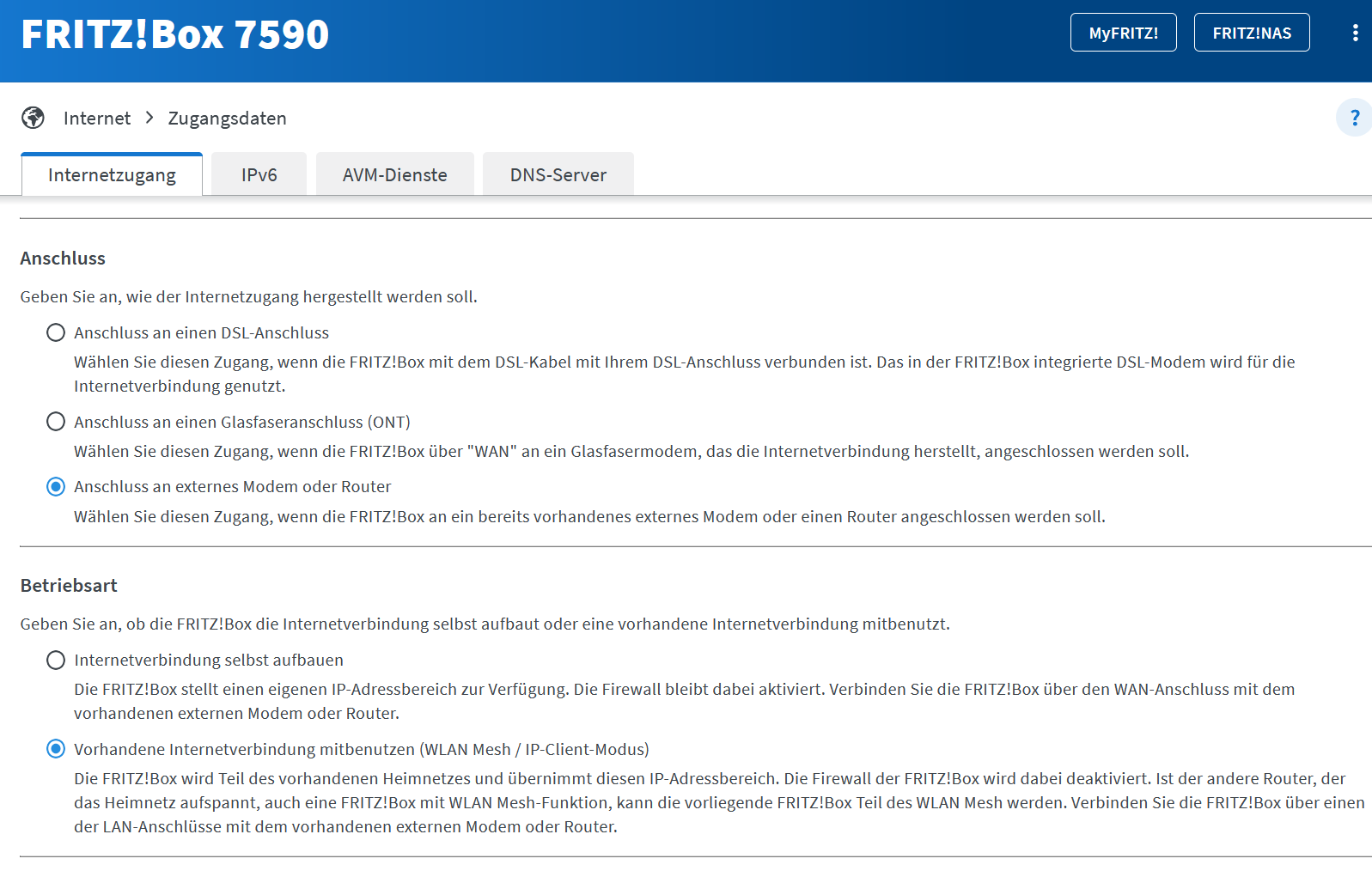Select the Internetzugang tab
This screenshot has height=883, width=1372.
coord(112,174)
